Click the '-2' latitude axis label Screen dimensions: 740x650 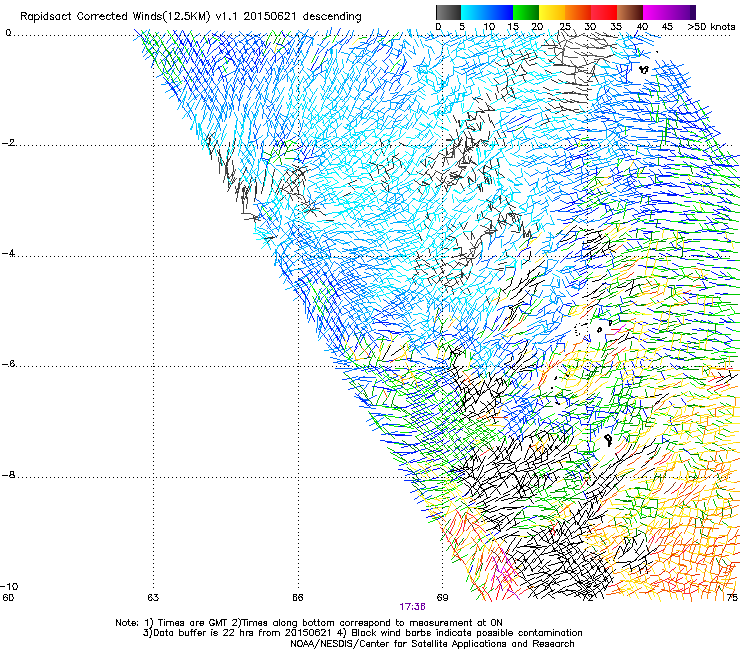tap(8, 143)
